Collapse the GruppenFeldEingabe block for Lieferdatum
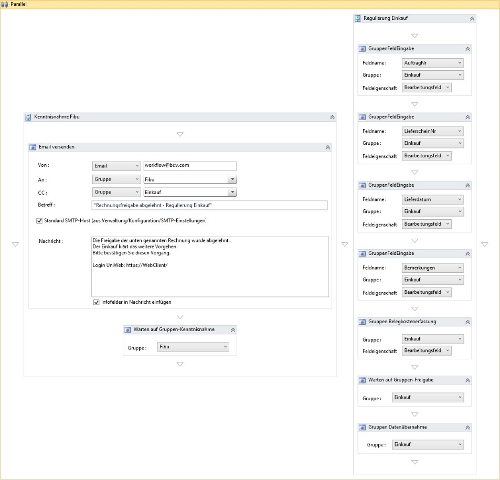The width and height of the screenshot is (500, 480). point(467,185)
